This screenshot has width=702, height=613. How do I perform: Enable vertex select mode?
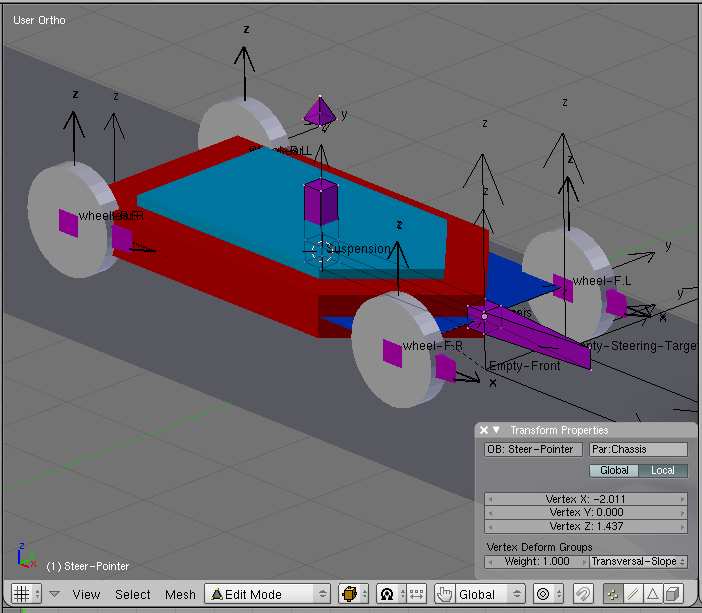click(613, 594)
